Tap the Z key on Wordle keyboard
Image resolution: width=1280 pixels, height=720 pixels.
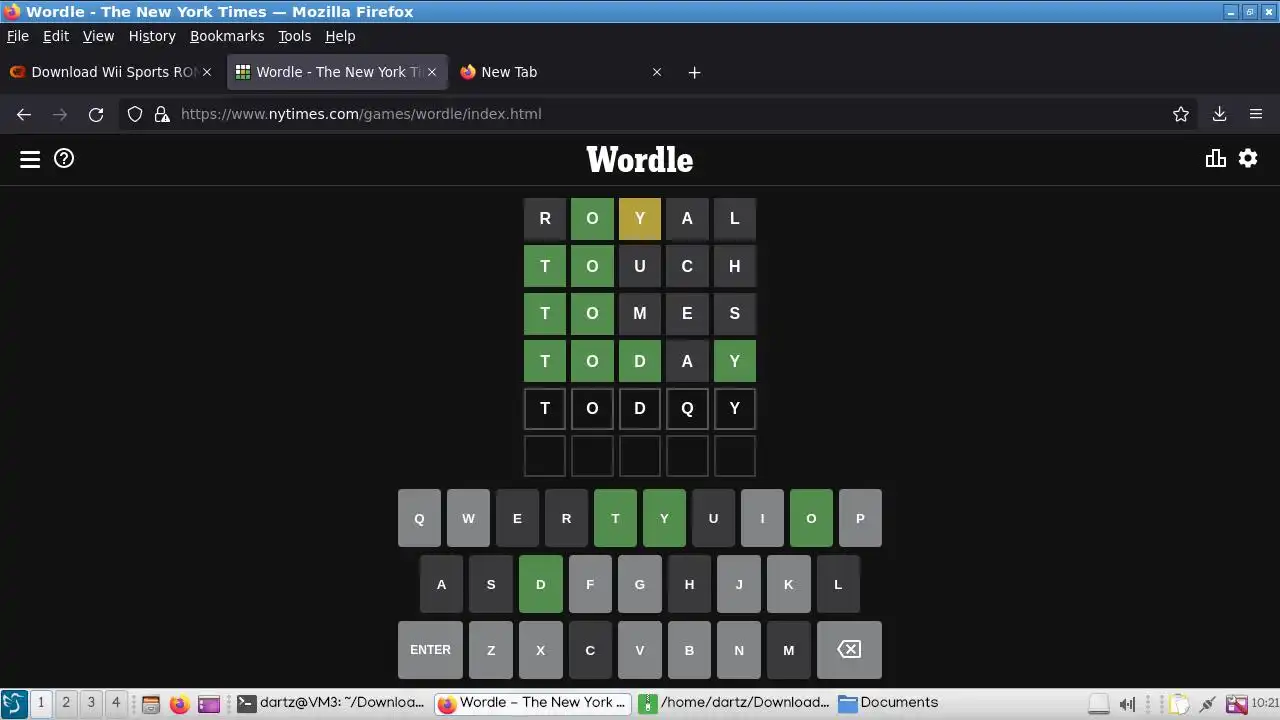tap(491, 650)
